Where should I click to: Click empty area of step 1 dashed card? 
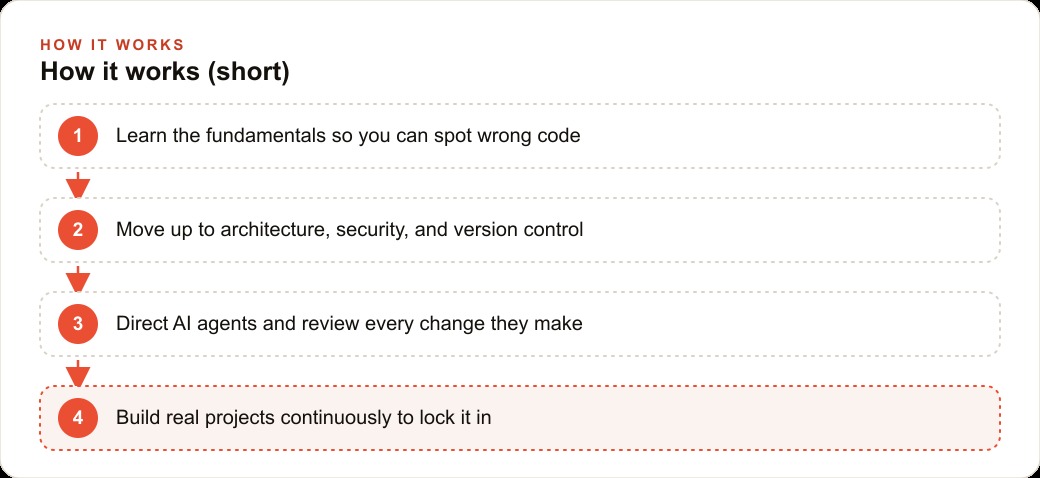coord(789,136)
